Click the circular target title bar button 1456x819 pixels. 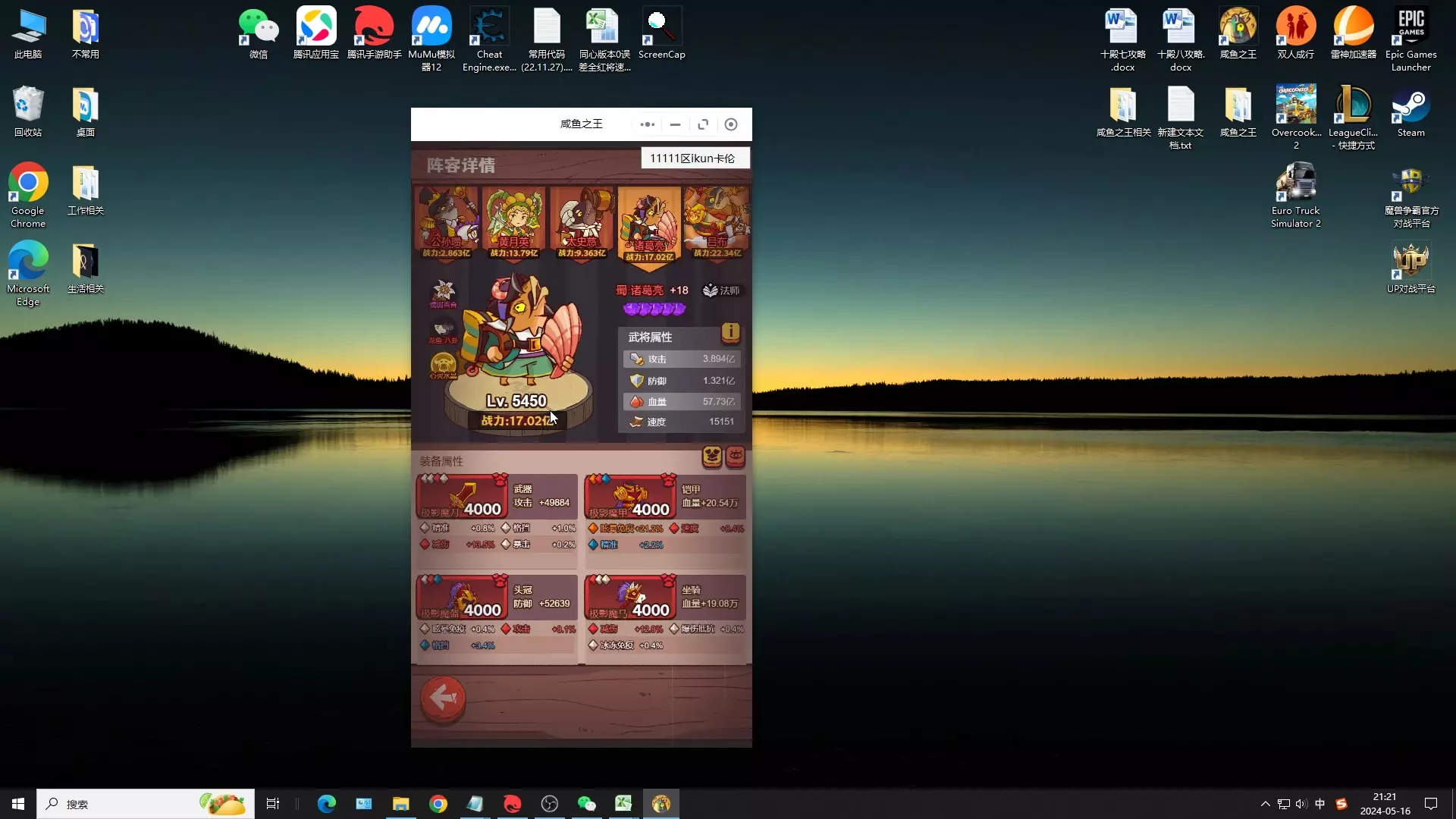[730, 124]
